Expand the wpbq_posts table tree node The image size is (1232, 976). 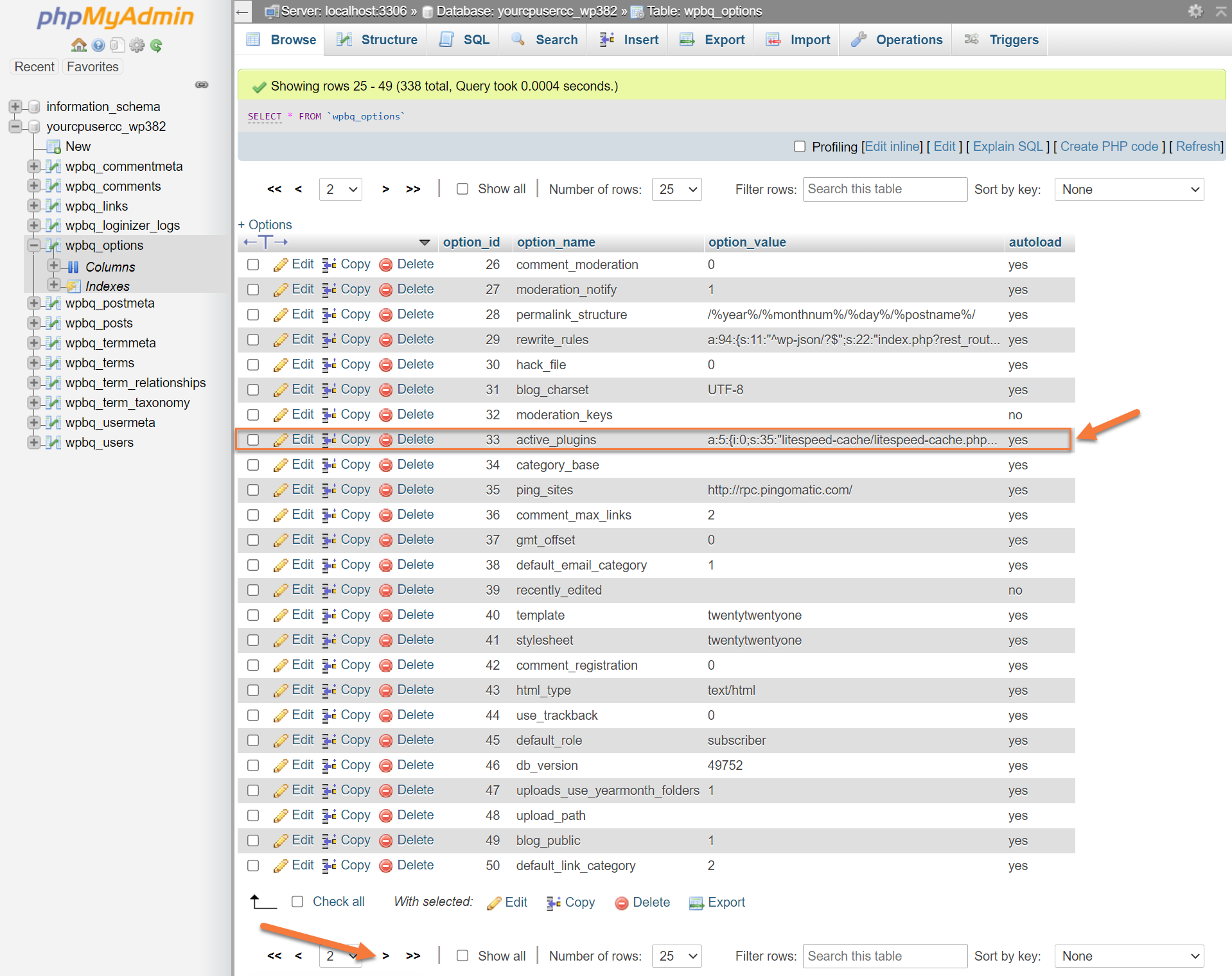point(34,323)
